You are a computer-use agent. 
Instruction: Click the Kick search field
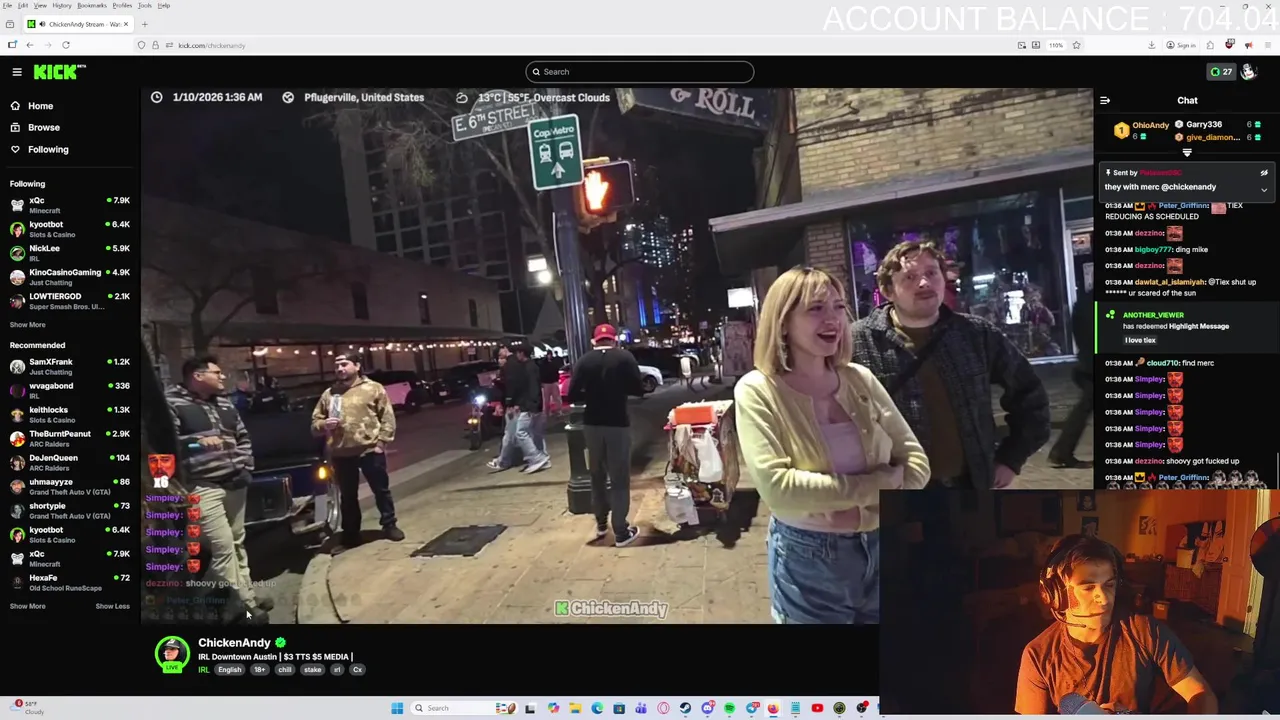coord(640,72)
